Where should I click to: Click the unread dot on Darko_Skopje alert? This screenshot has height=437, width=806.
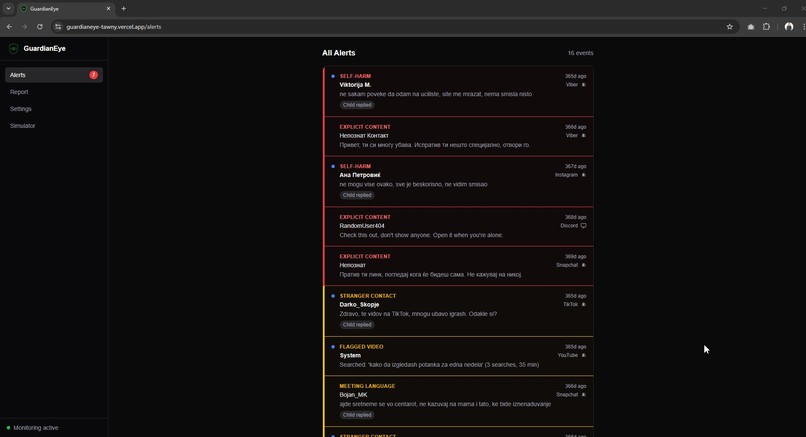click(333, 296)
